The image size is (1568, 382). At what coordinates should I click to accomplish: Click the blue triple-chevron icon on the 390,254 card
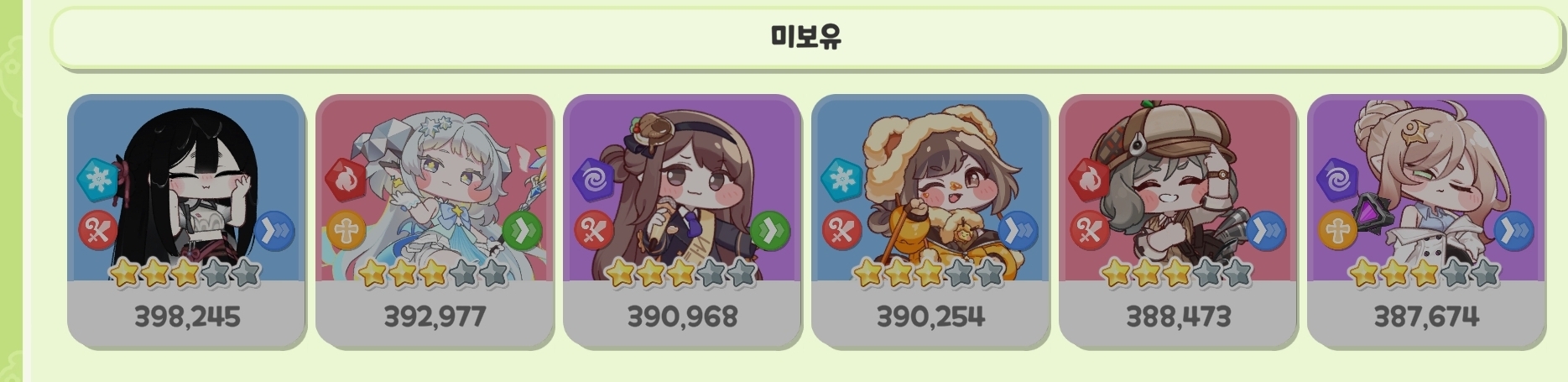click(x=1018, y=230)
